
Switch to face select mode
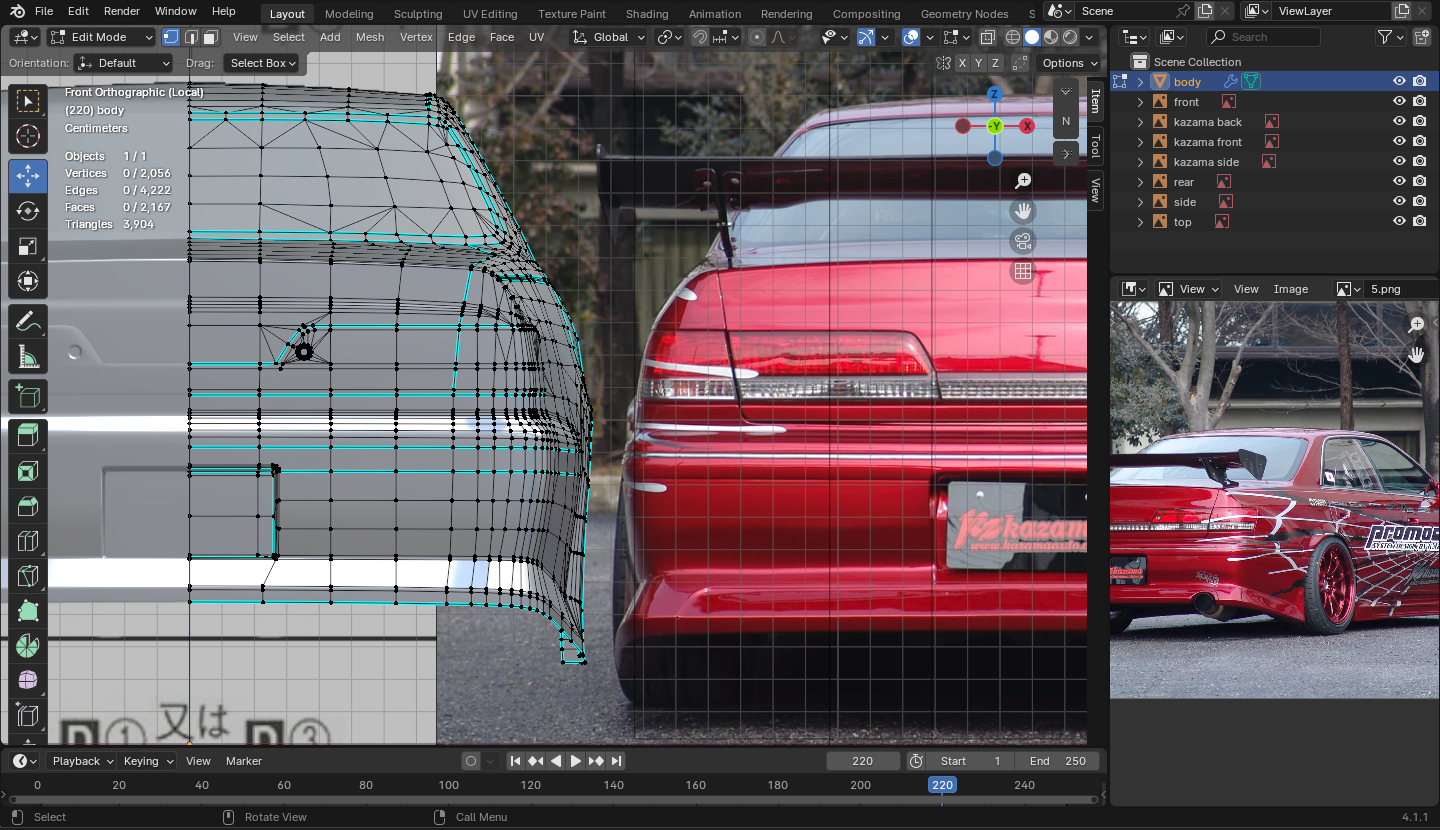point(210,37)
